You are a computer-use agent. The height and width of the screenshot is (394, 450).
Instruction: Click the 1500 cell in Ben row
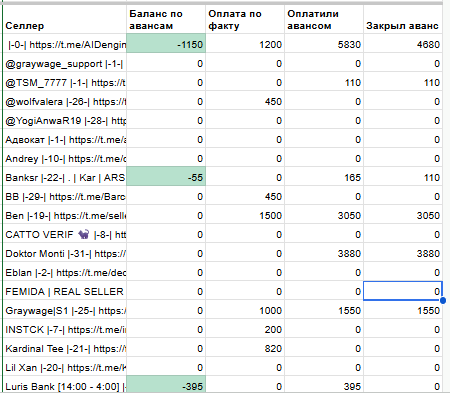245,214
